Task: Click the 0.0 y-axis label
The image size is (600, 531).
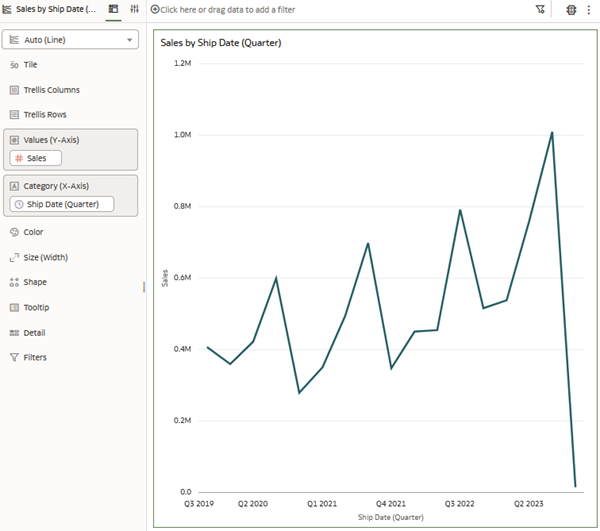Action: click(186, 492)
